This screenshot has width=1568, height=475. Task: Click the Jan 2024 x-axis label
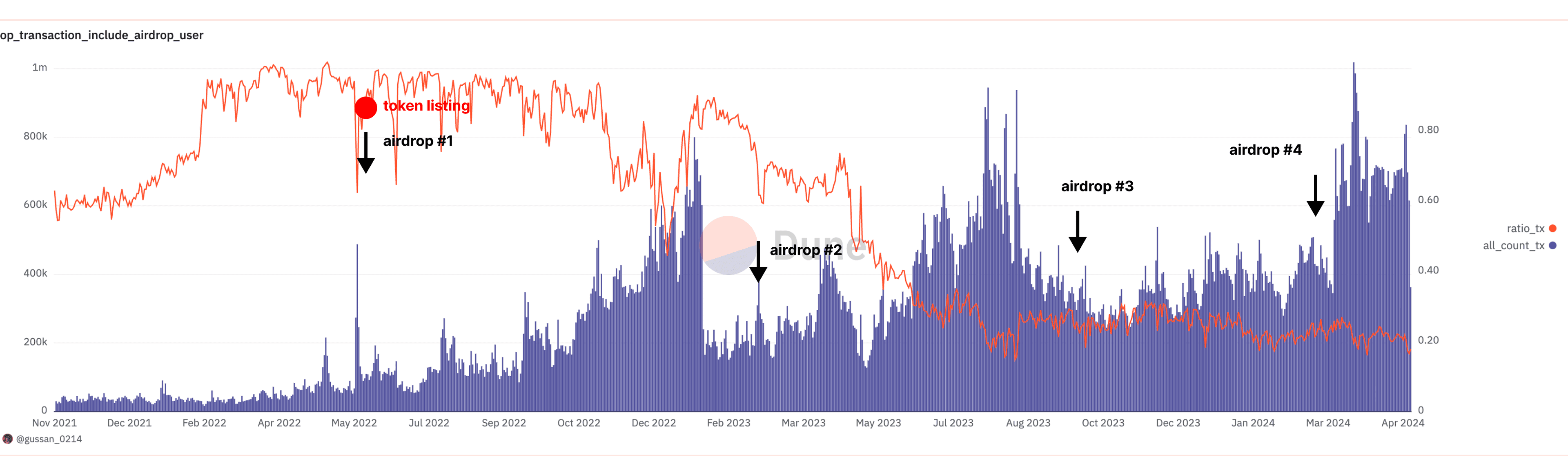[x=1253, y=423]
